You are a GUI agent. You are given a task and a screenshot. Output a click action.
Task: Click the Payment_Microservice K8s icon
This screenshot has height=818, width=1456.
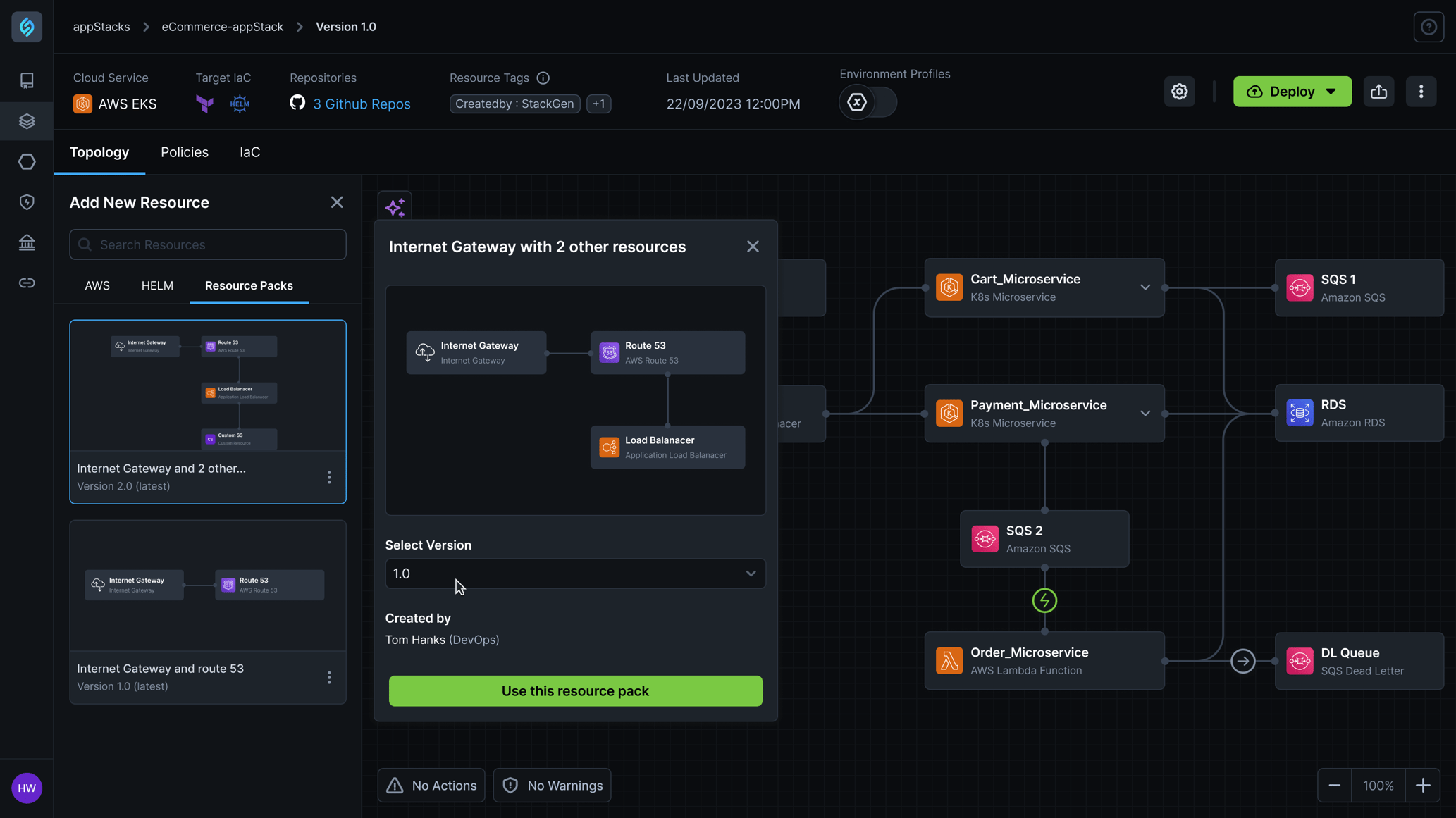949,412
